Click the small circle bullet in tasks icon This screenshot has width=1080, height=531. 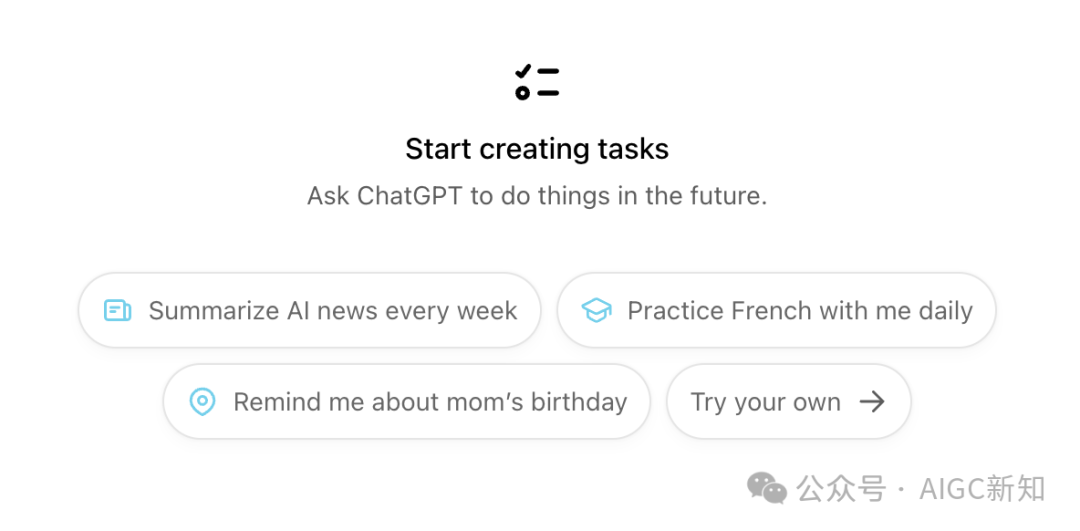(522, 93)
